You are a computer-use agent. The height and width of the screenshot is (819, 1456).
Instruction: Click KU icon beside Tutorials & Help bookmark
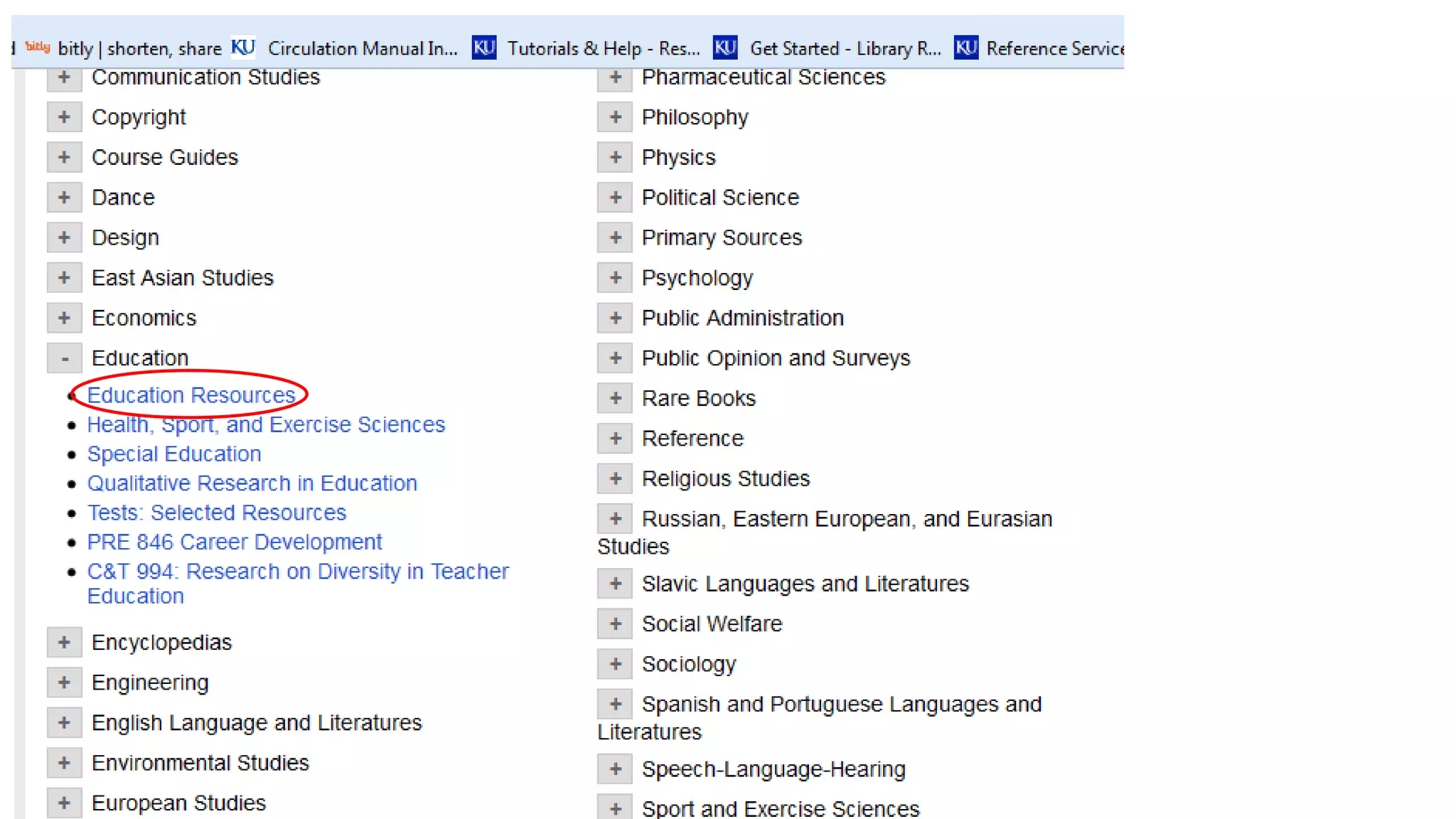coord(484,48)
